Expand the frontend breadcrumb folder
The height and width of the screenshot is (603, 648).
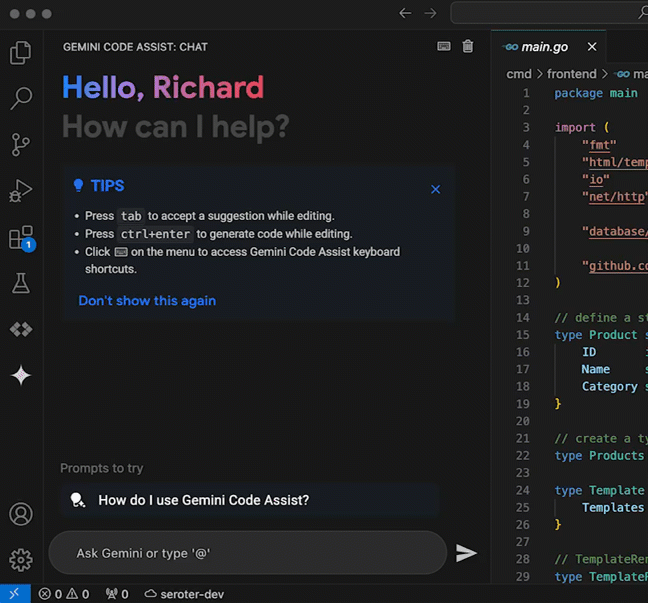573,74
